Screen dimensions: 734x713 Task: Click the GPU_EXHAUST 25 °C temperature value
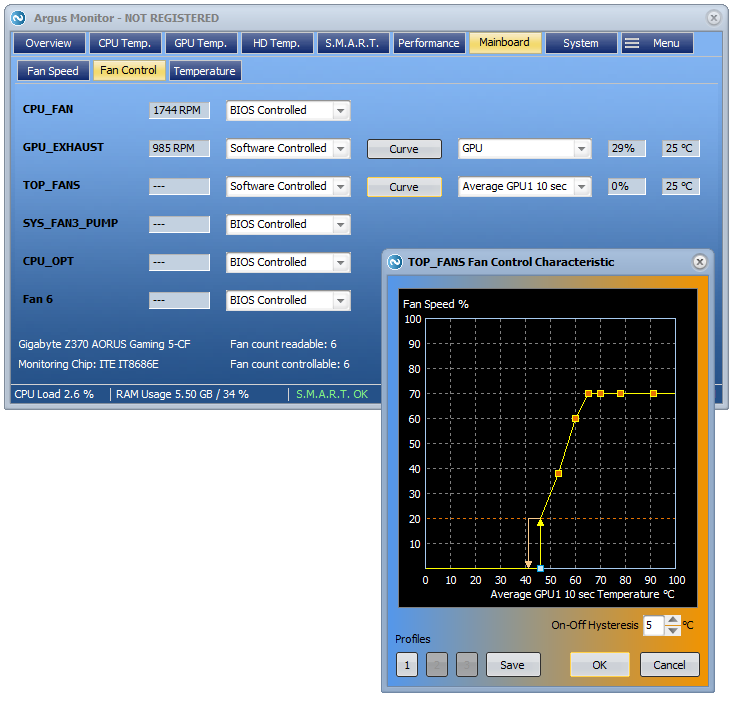(x=681, y=148)
